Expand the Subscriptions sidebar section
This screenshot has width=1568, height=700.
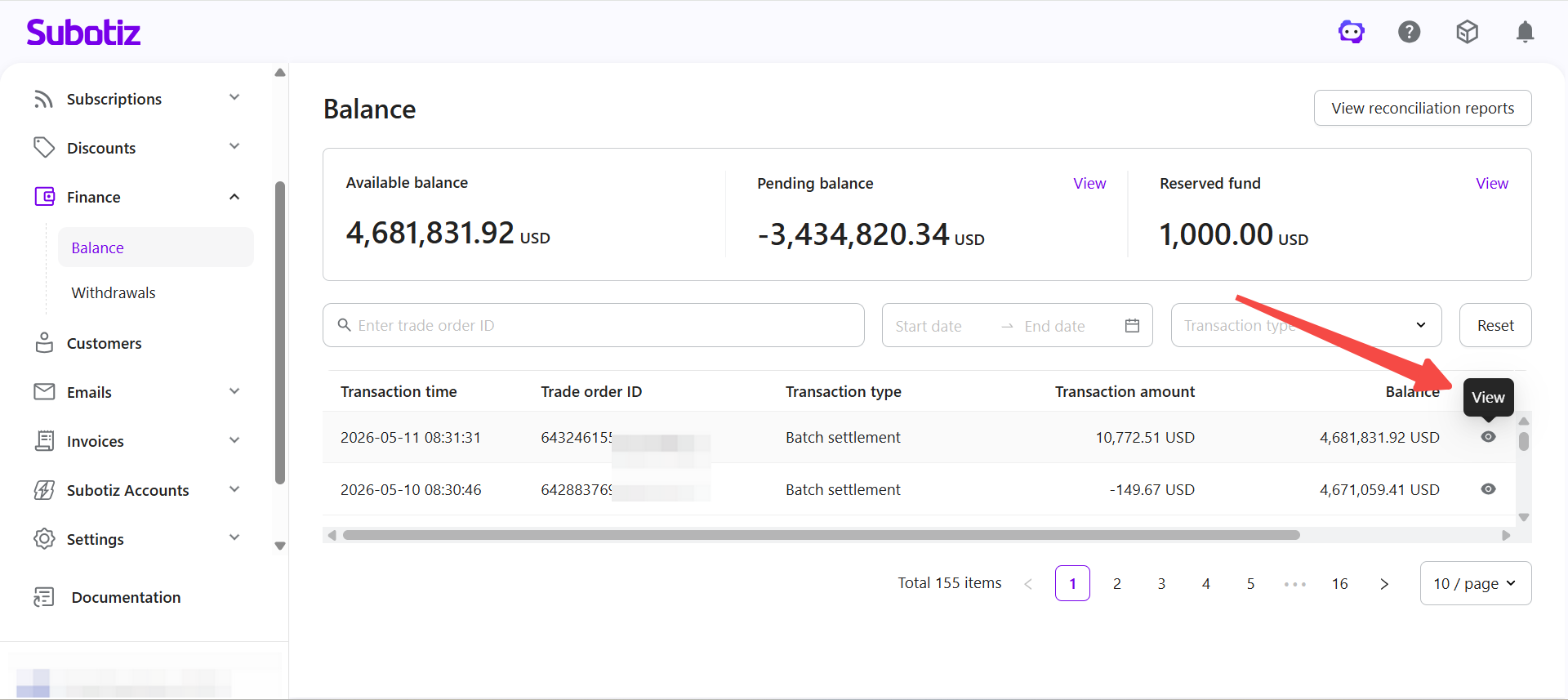pyautogui.click(x=234, y=98)
